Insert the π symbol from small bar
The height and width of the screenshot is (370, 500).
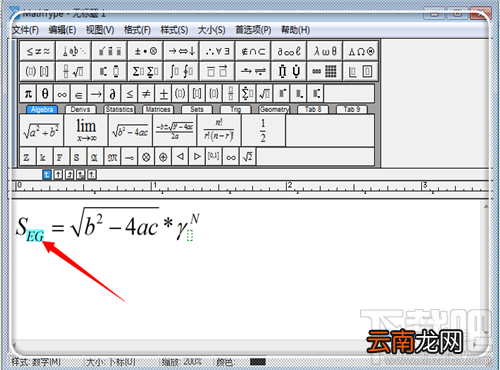tap(28, 94)
